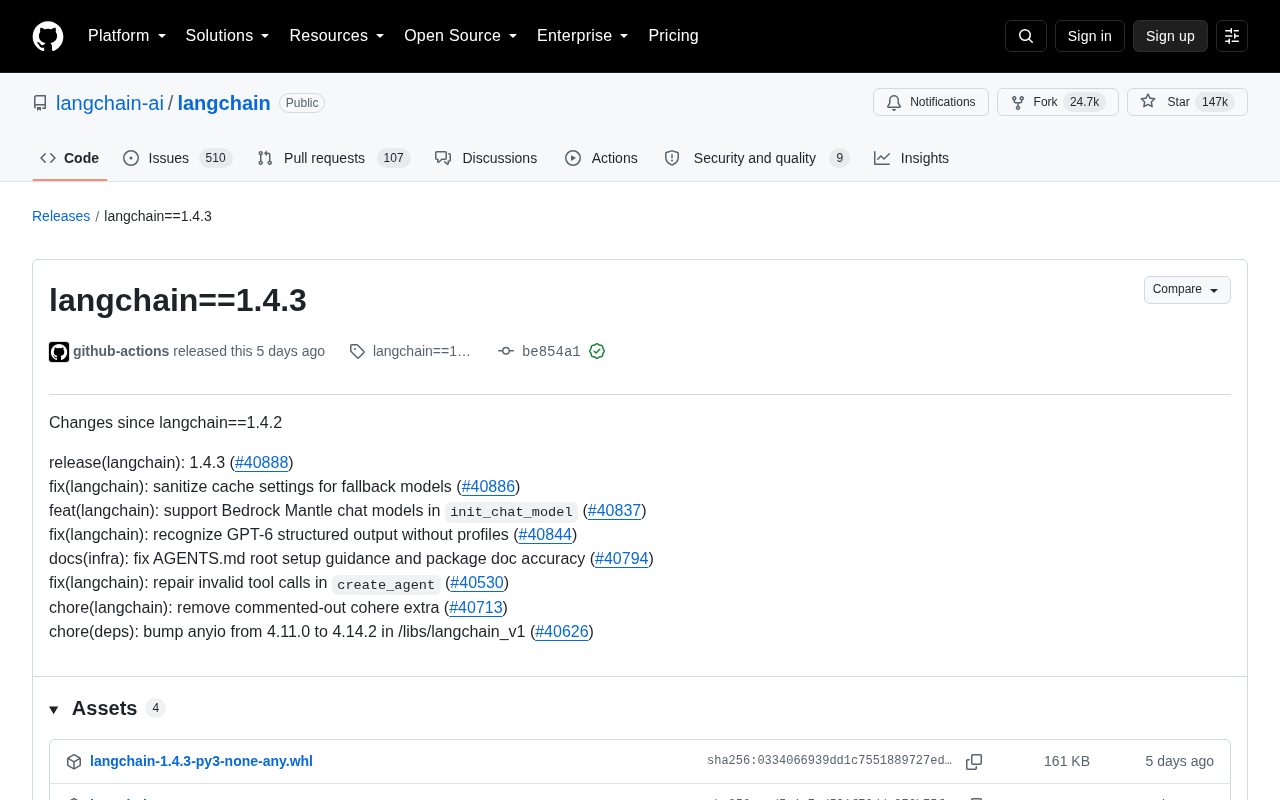
Task: Click the github-actions avatar
Action: tap(59, 352)
